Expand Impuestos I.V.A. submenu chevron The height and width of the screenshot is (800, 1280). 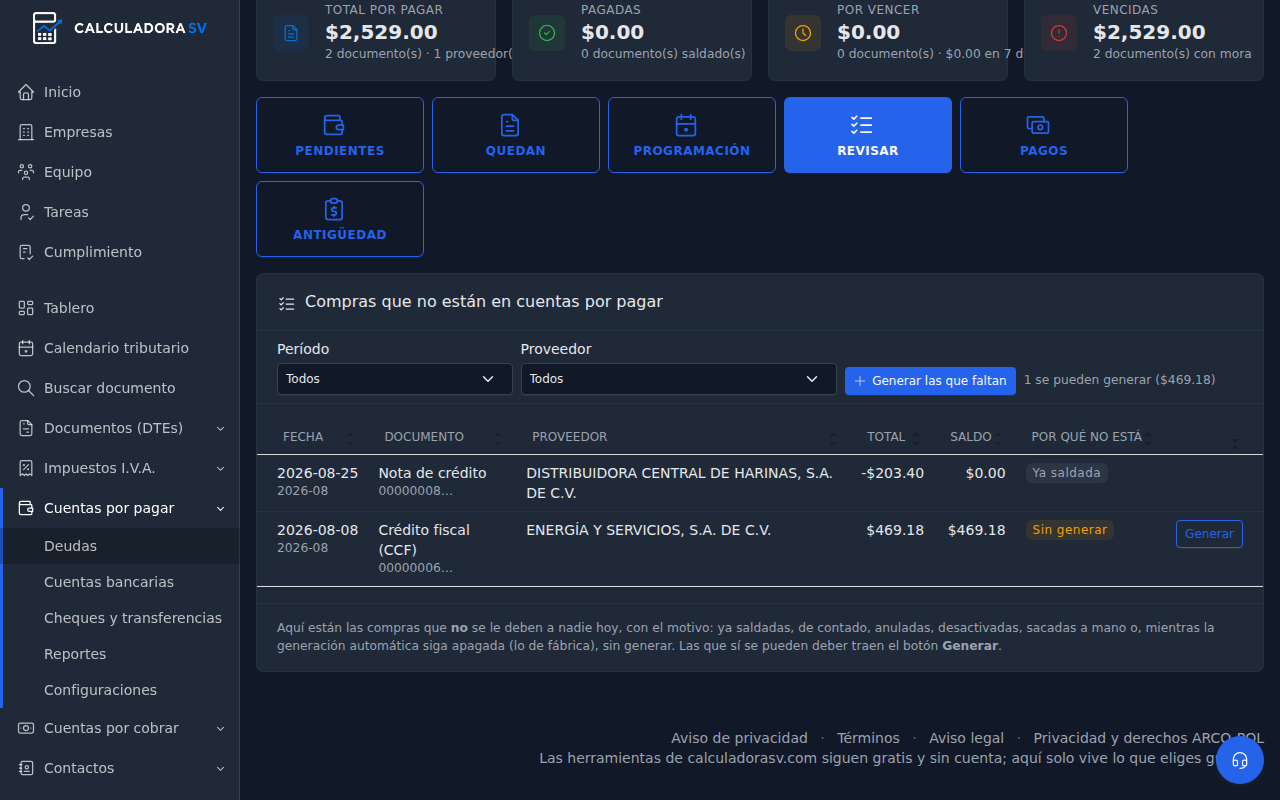tap(220, 468)
